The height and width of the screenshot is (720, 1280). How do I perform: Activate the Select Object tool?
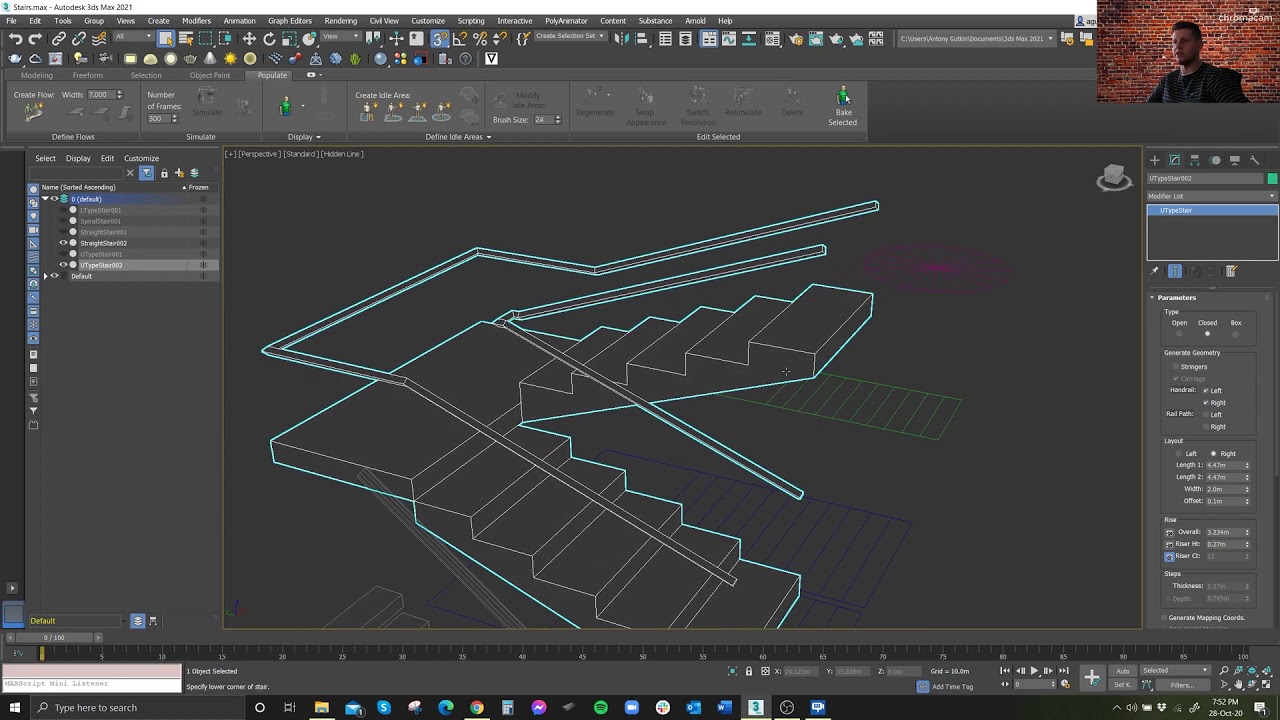[165, 39]
